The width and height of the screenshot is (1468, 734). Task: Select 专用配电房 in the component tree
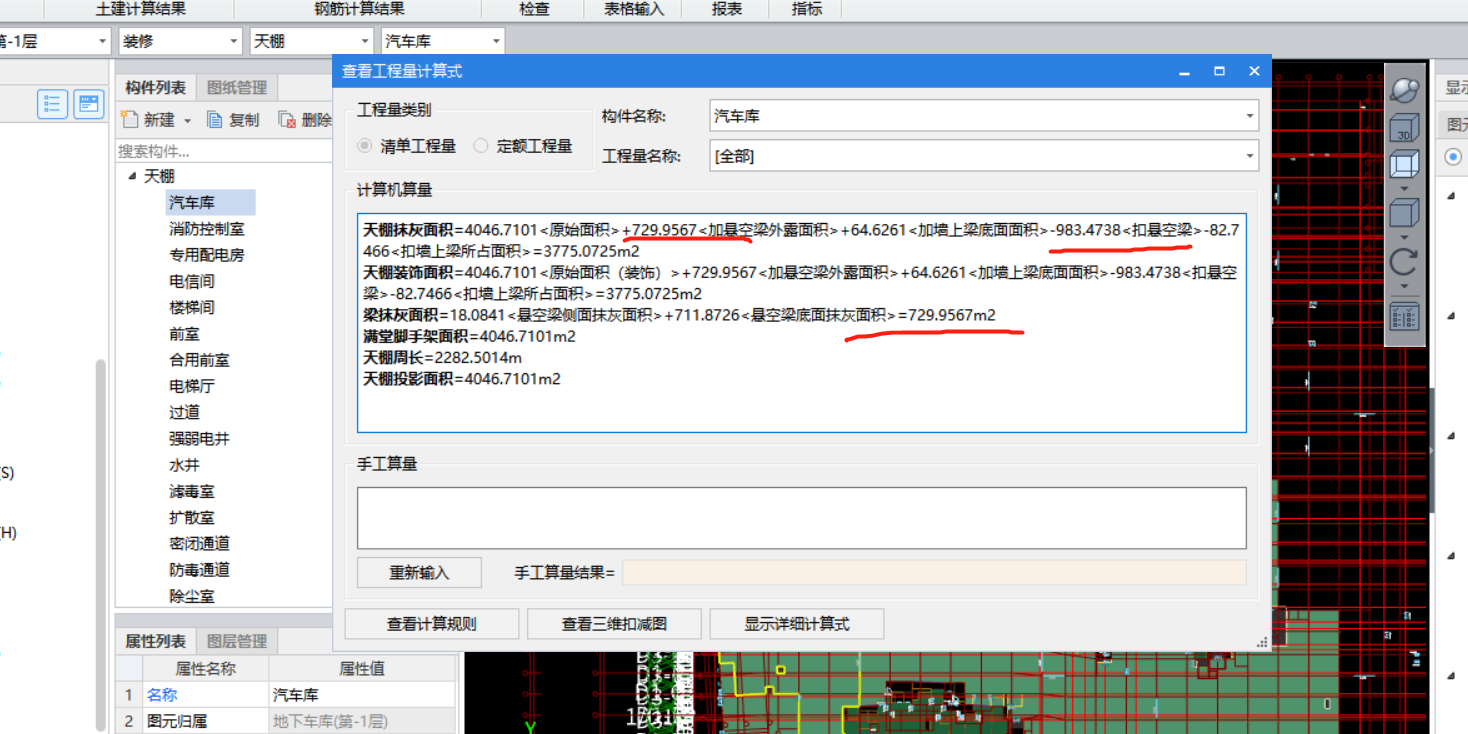[207, 255]
